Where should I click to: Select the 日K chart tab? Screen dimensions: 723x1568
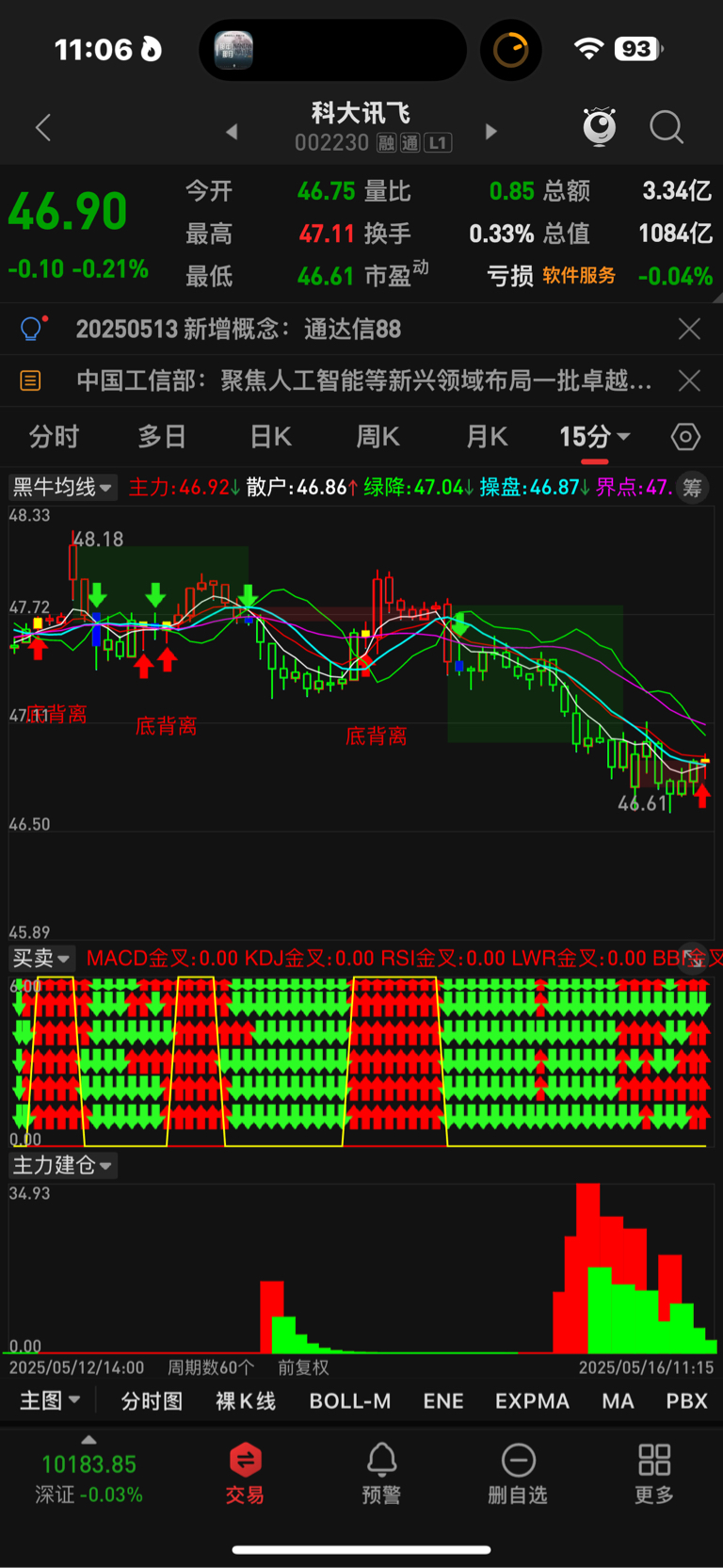[x=271, y=437]
